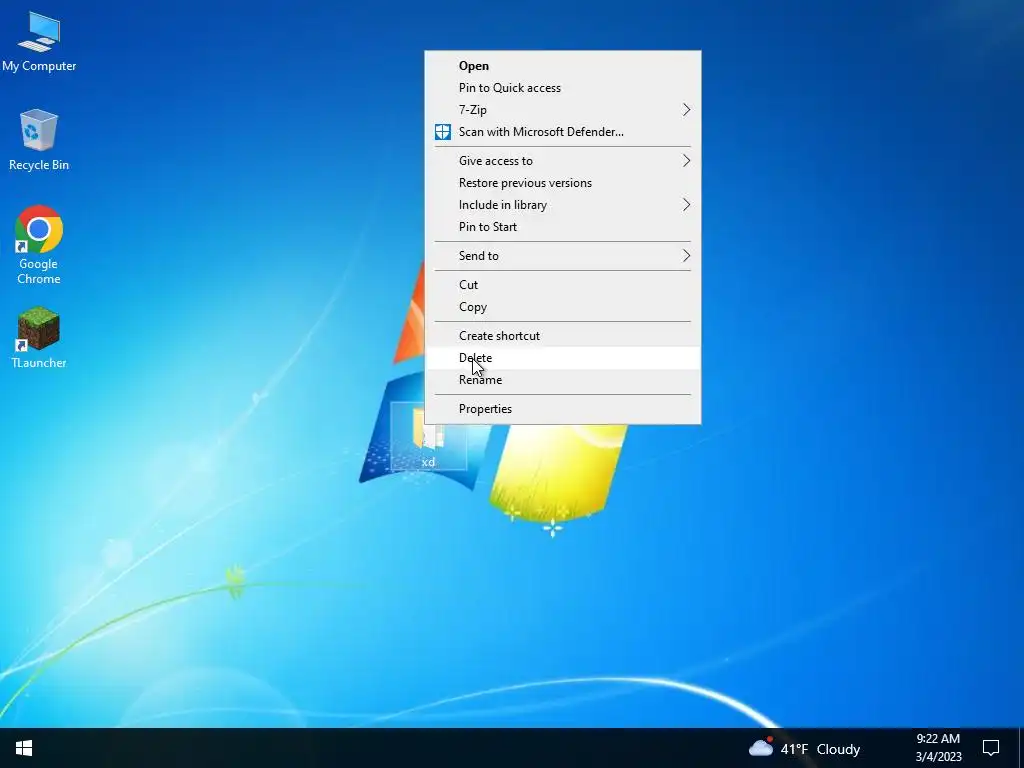Open the Windows Start button
The height and width of the screenshot is (768, 1024).
tap(24, 748)
